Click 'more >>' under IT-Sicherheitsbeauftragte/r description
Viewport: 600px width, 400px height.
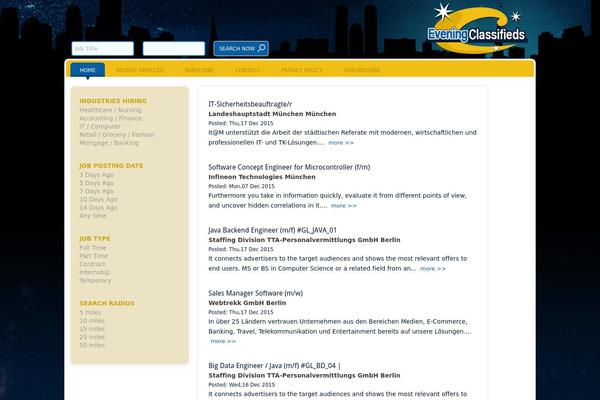pos(341,142)
